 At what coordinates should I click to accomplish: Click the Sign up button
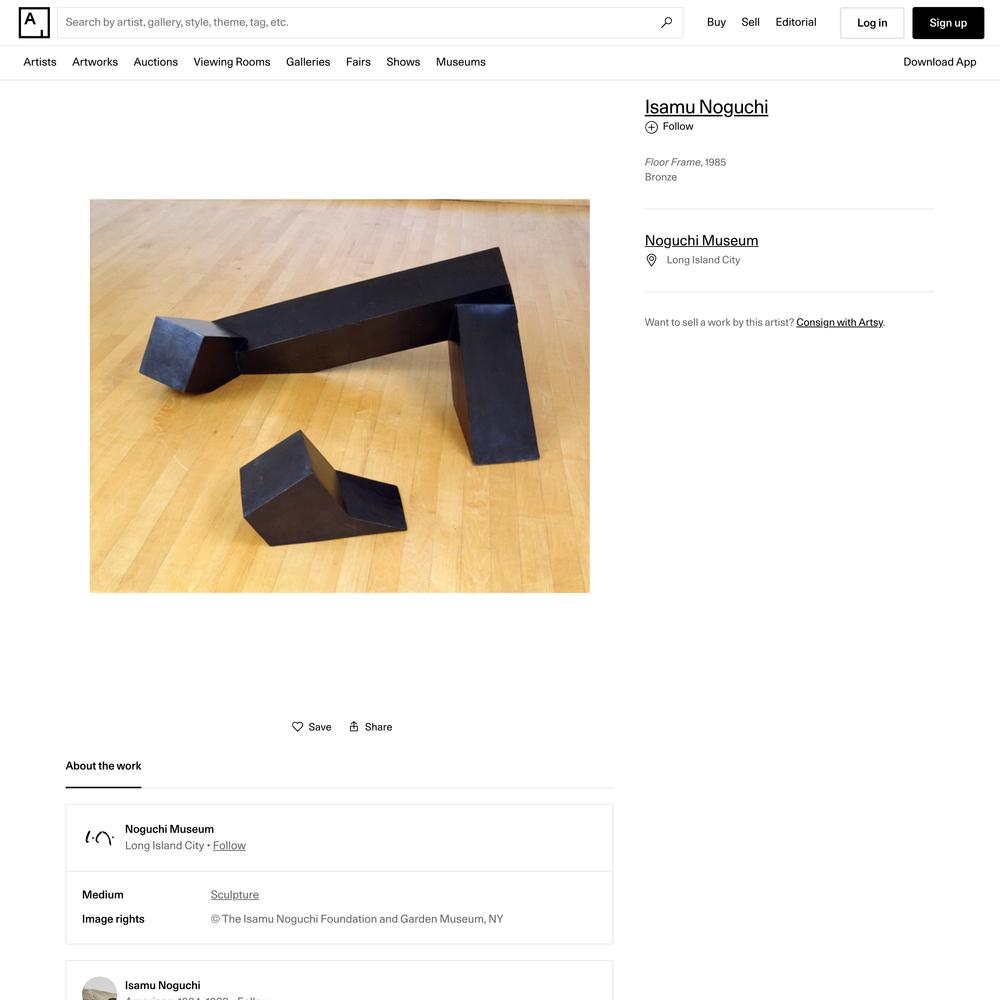[x=948, y=23]
